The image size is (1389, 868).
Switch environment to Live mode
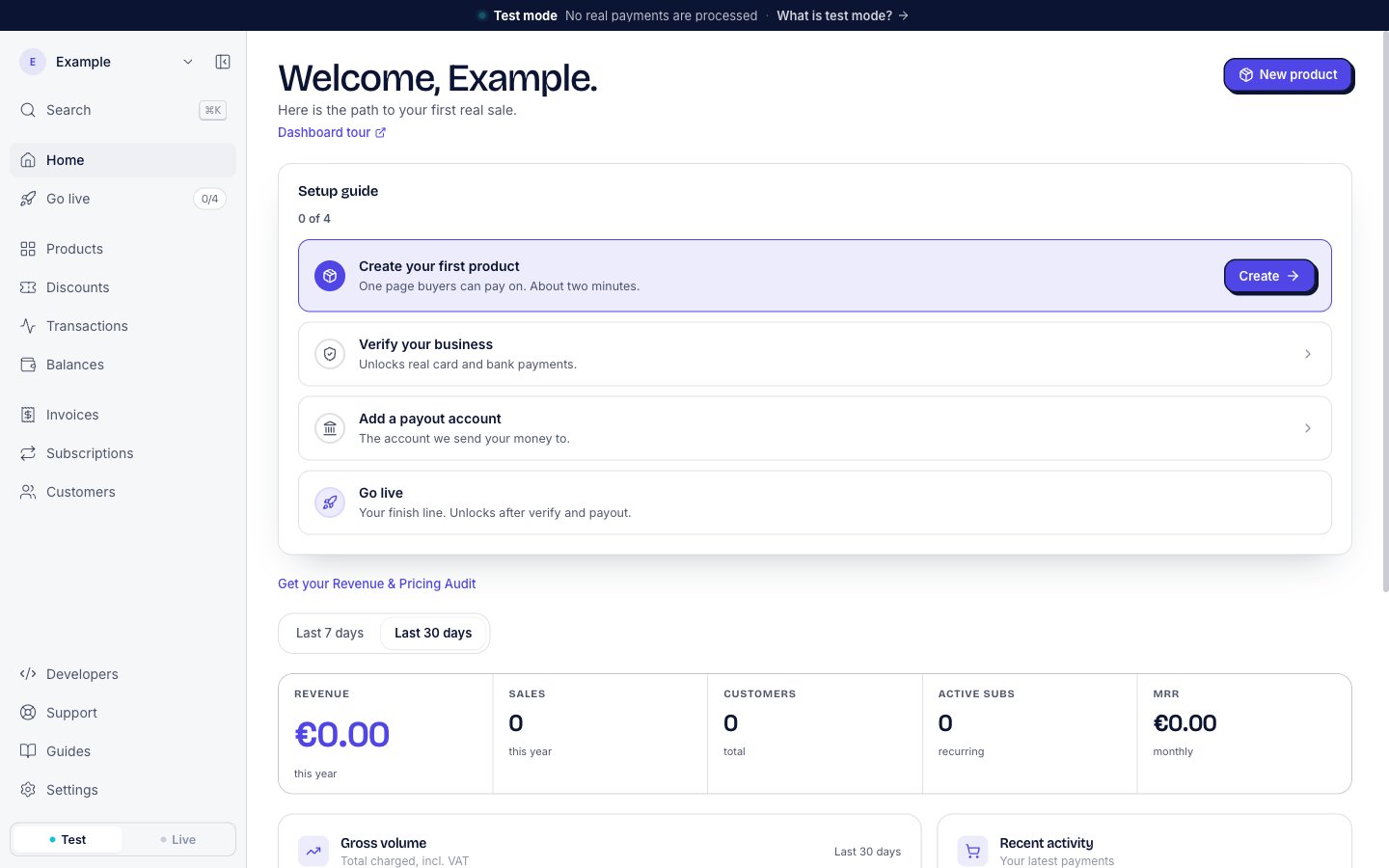[178, 840]
